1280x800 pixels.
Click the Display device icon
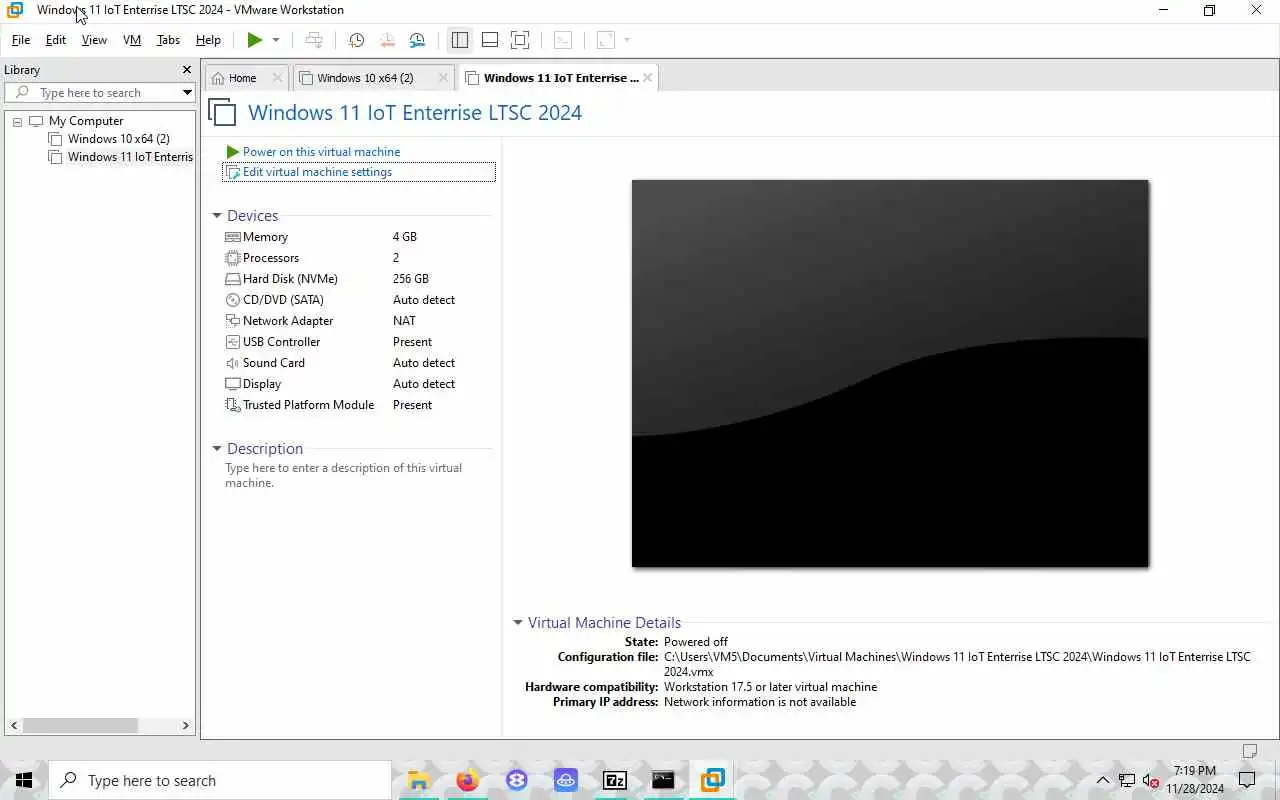pos(233,384)
